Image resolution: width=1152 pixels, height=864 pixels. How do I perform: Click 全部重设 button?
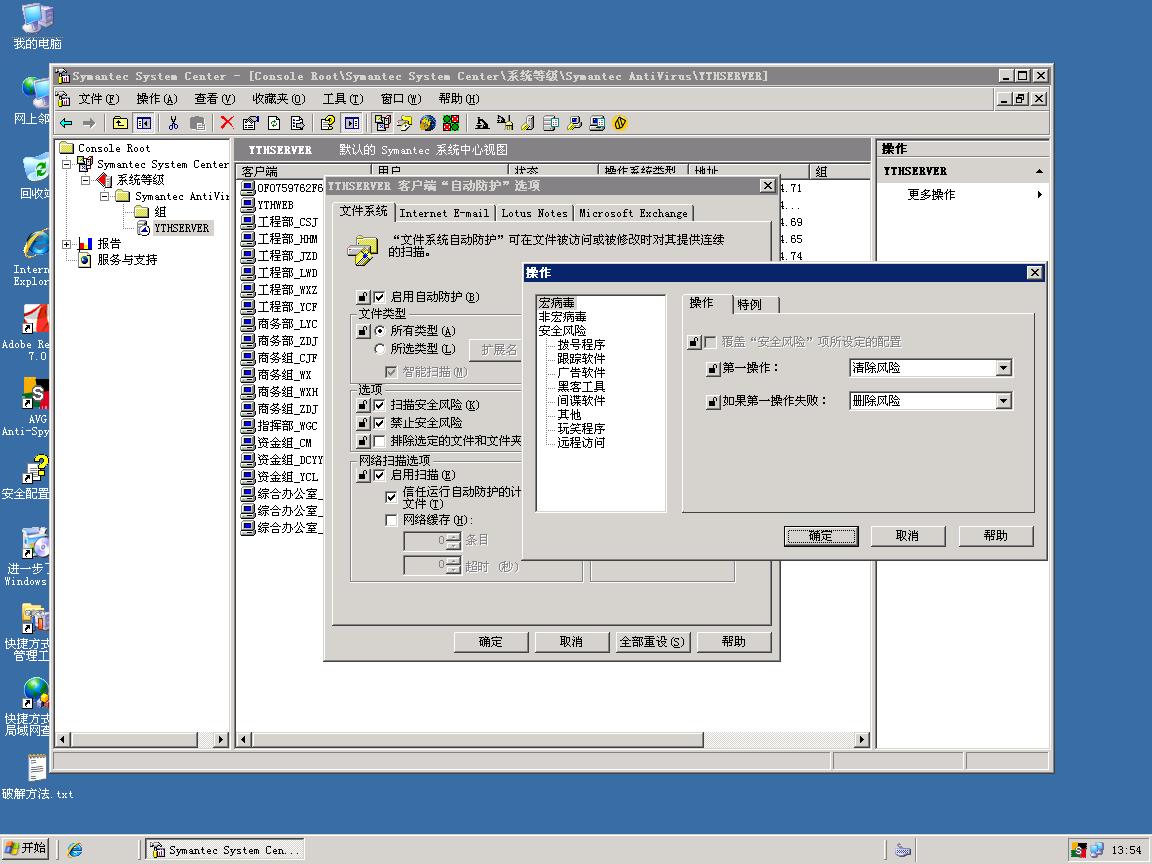[652, 642]
